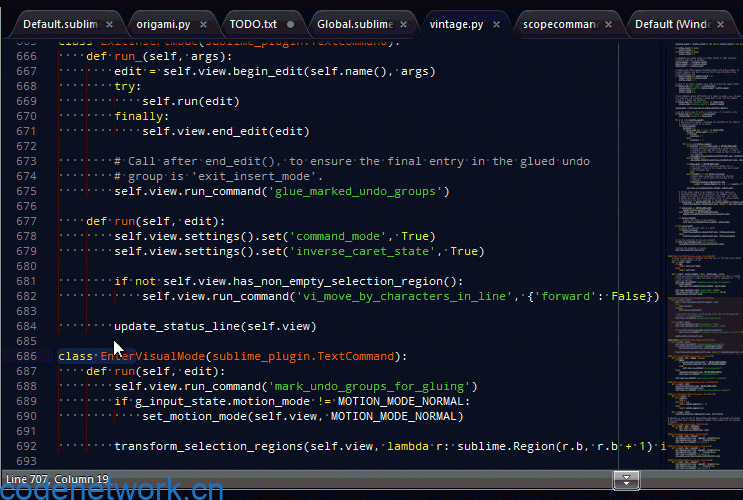Viewport: 743px width, 500px height.
Task: Click the lambda keyword on line 692
Action: (408, 446)
